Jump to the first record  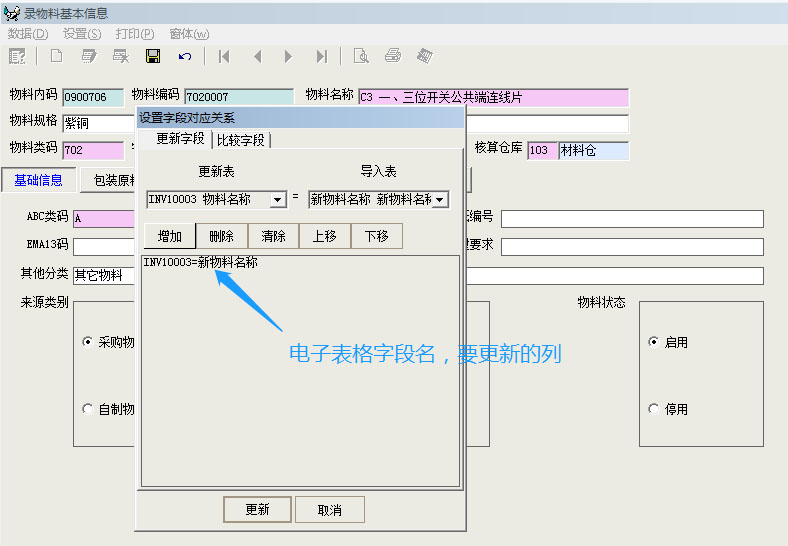point(224,56)
